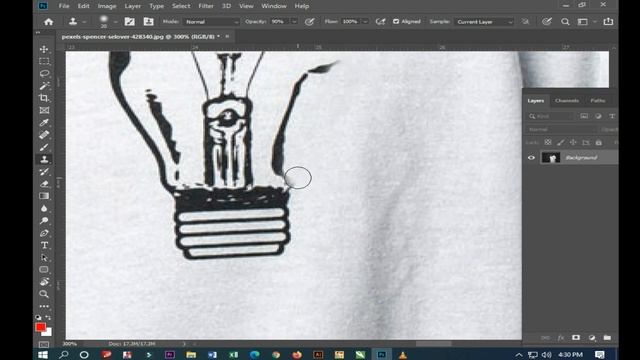
Task: Select the Healing Brush tool
Action: [44, 135]
